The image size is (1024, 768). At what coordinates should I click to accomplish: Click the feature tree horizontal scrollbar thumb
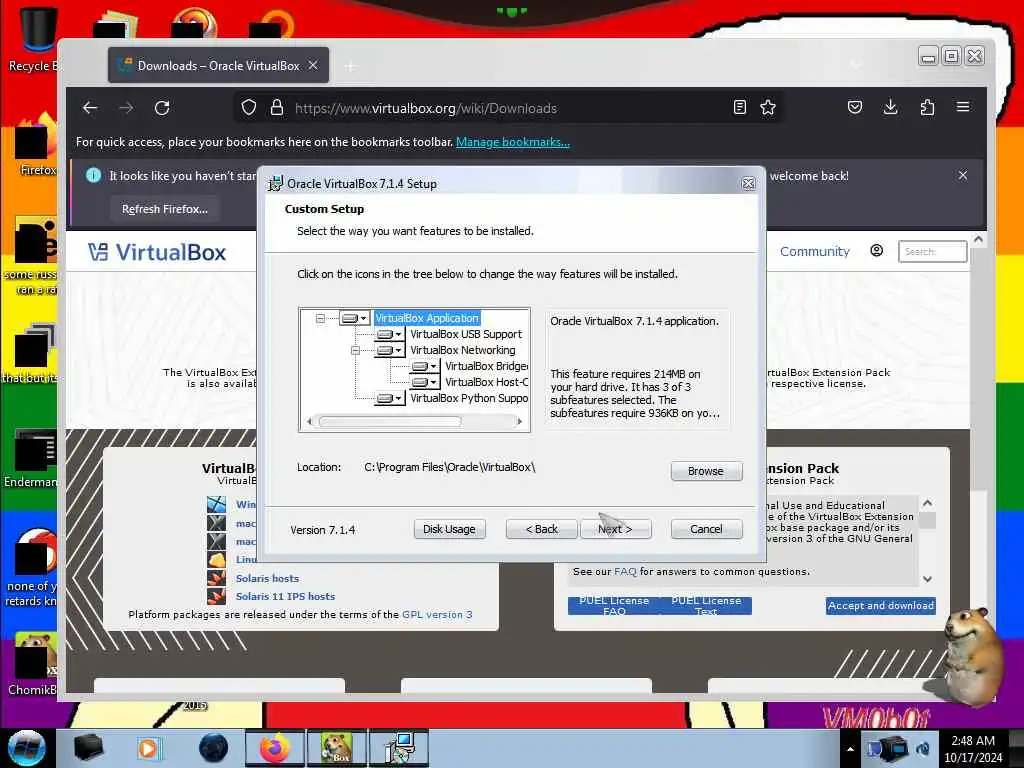(x=390, y=422)
